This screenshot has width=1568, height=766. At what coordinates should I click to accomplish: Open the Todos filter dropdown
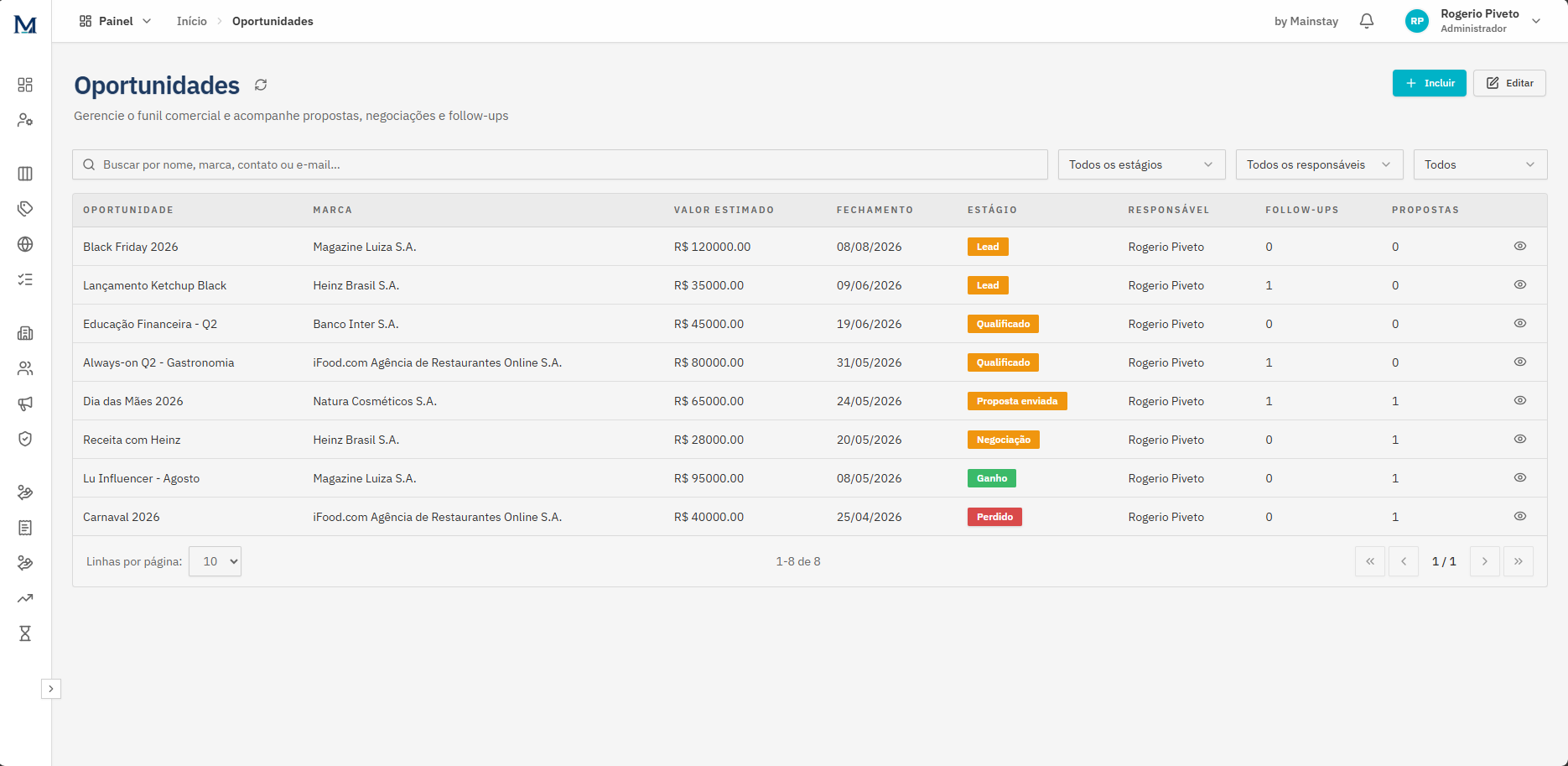(x=1481, y=164)
